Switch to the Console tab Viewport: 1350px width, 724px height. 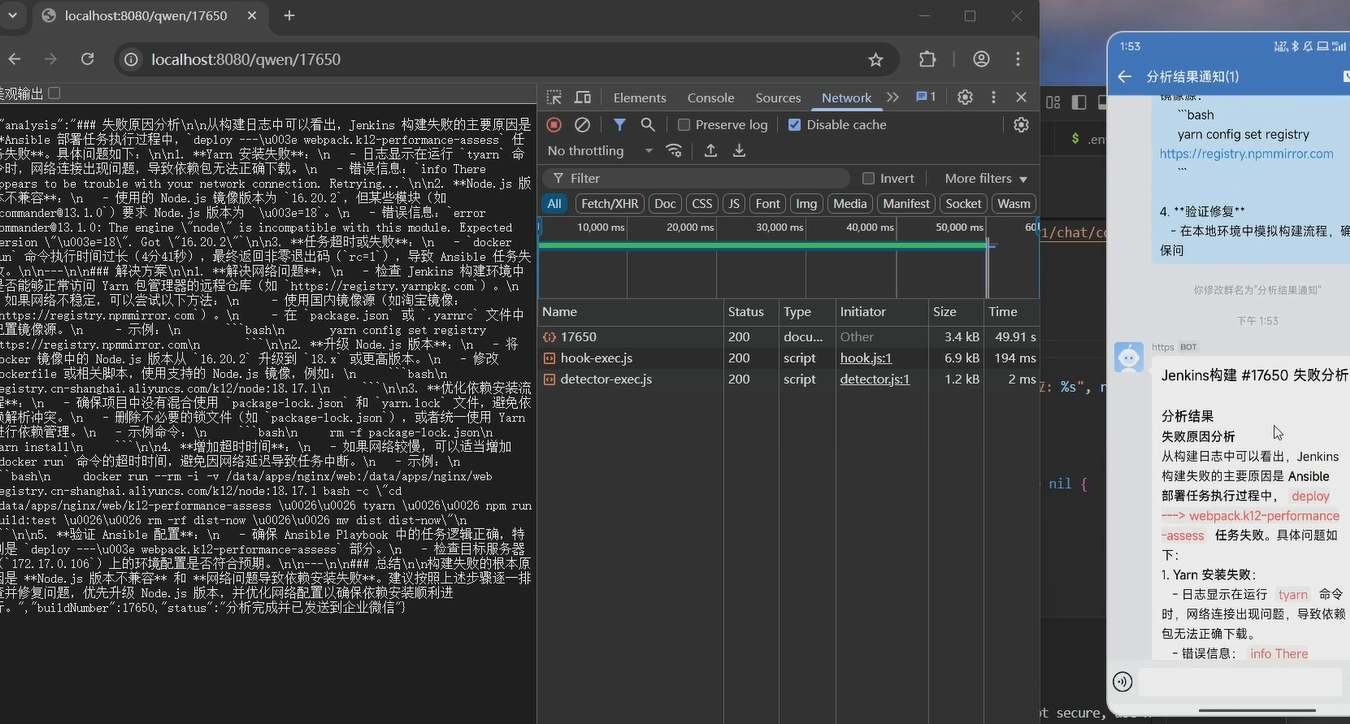[711, 98]
